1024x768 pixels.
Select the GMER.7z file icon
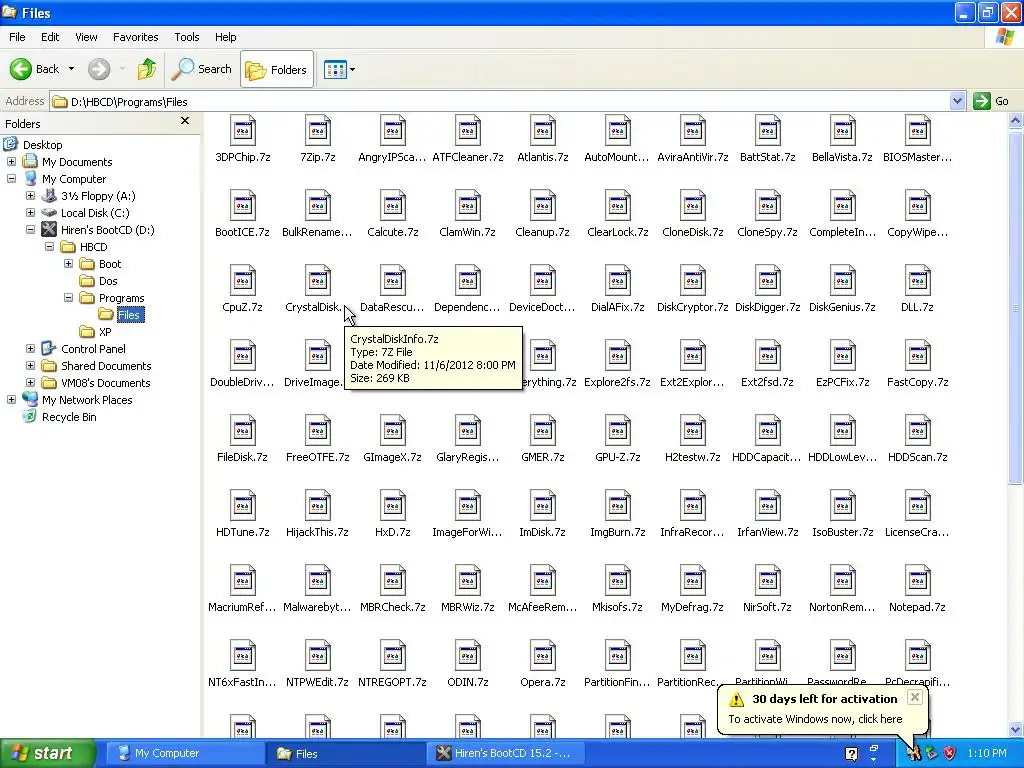[543, 431]
